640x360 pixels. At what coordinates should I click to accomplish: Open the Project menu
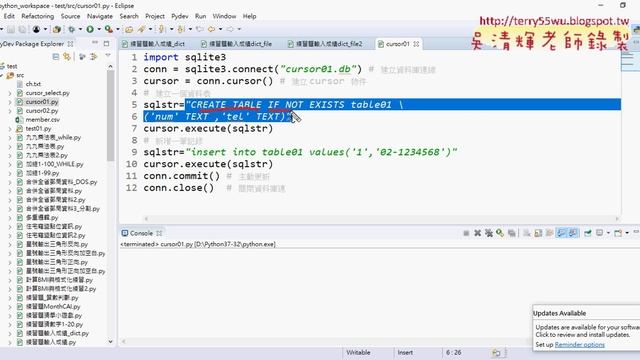pos(155,16)
